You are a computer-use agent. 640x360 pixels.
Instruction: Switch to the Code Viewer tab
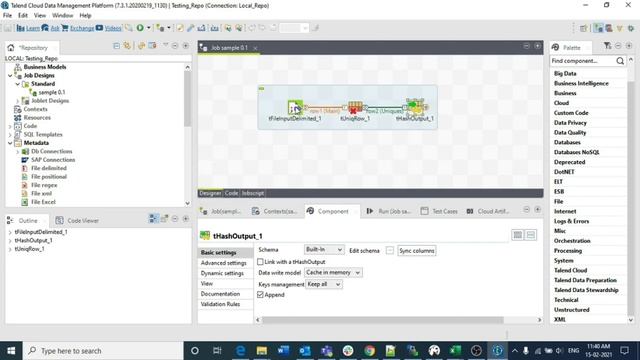78,220
